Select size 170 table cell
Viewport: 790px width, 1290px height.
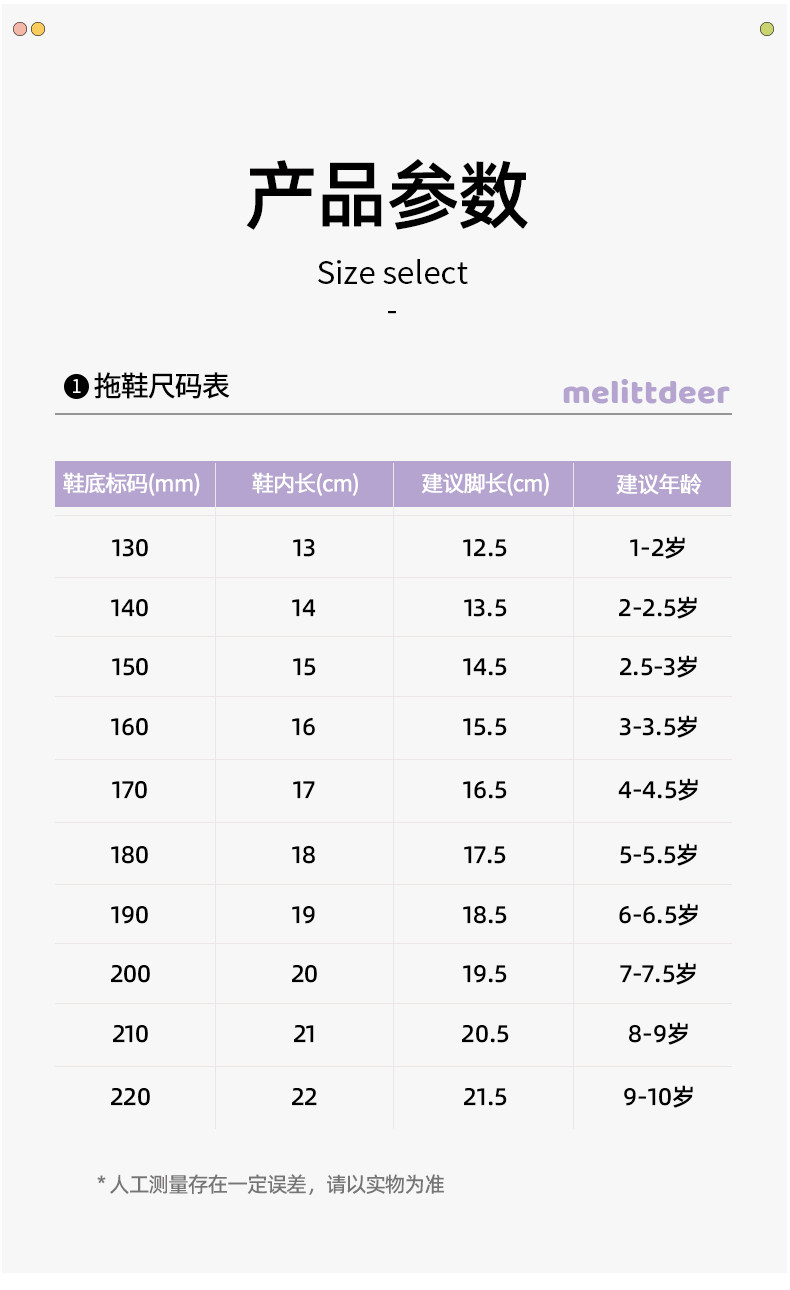pyautogui.click(x=135, y=790)
